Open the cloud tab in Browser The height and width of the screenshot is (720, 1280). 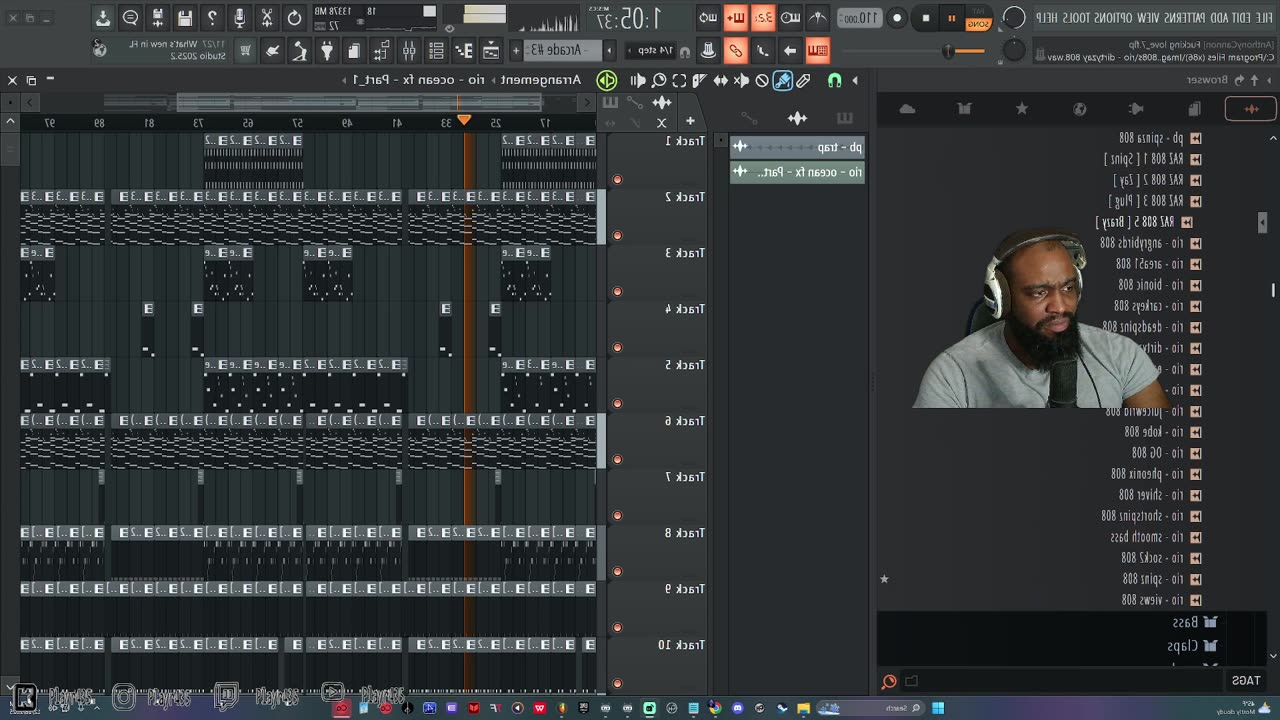pyautogui.click(x=907, y=109)
